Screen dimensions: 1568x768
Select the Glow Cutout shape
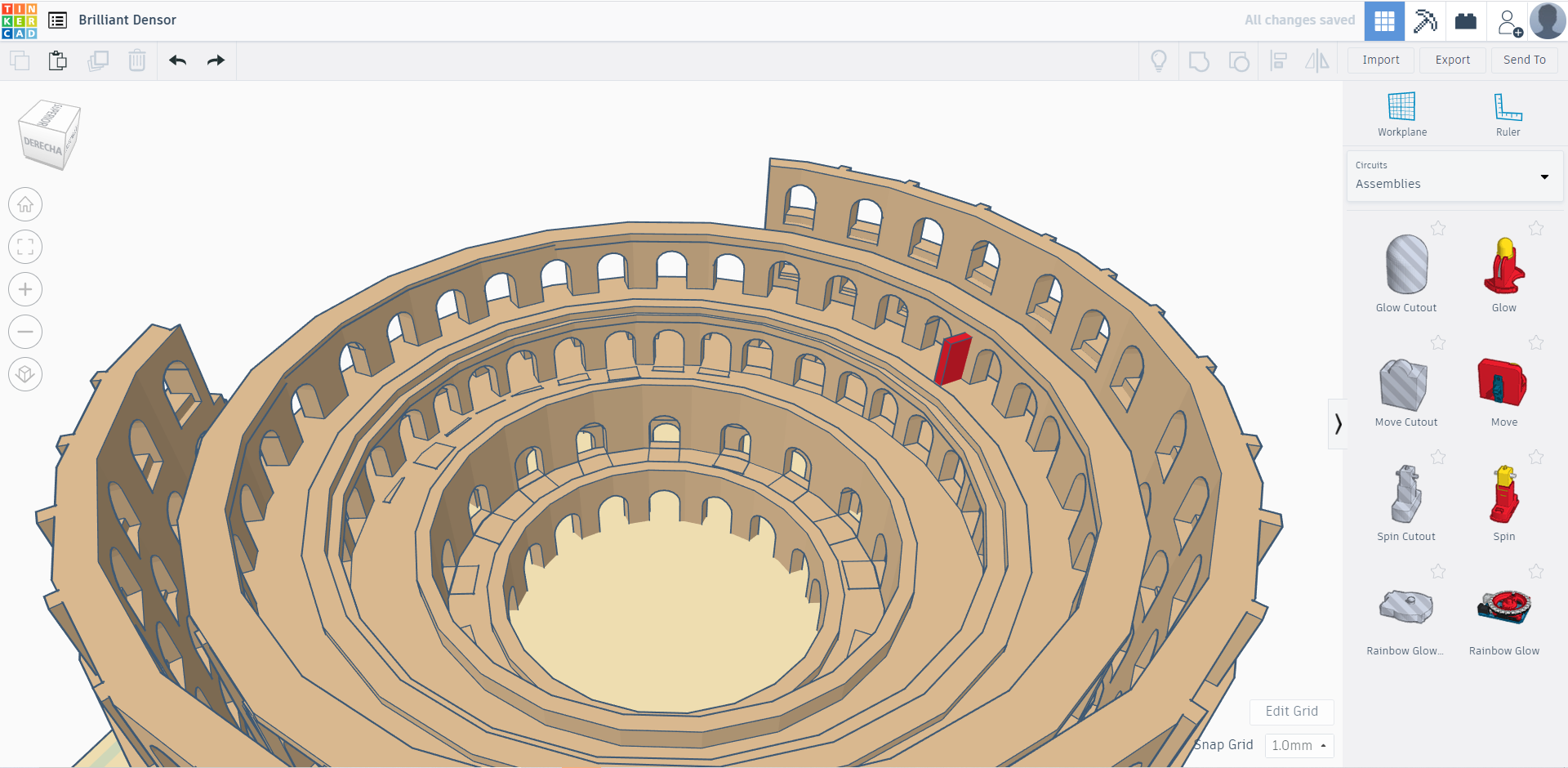pos(1406,266)
